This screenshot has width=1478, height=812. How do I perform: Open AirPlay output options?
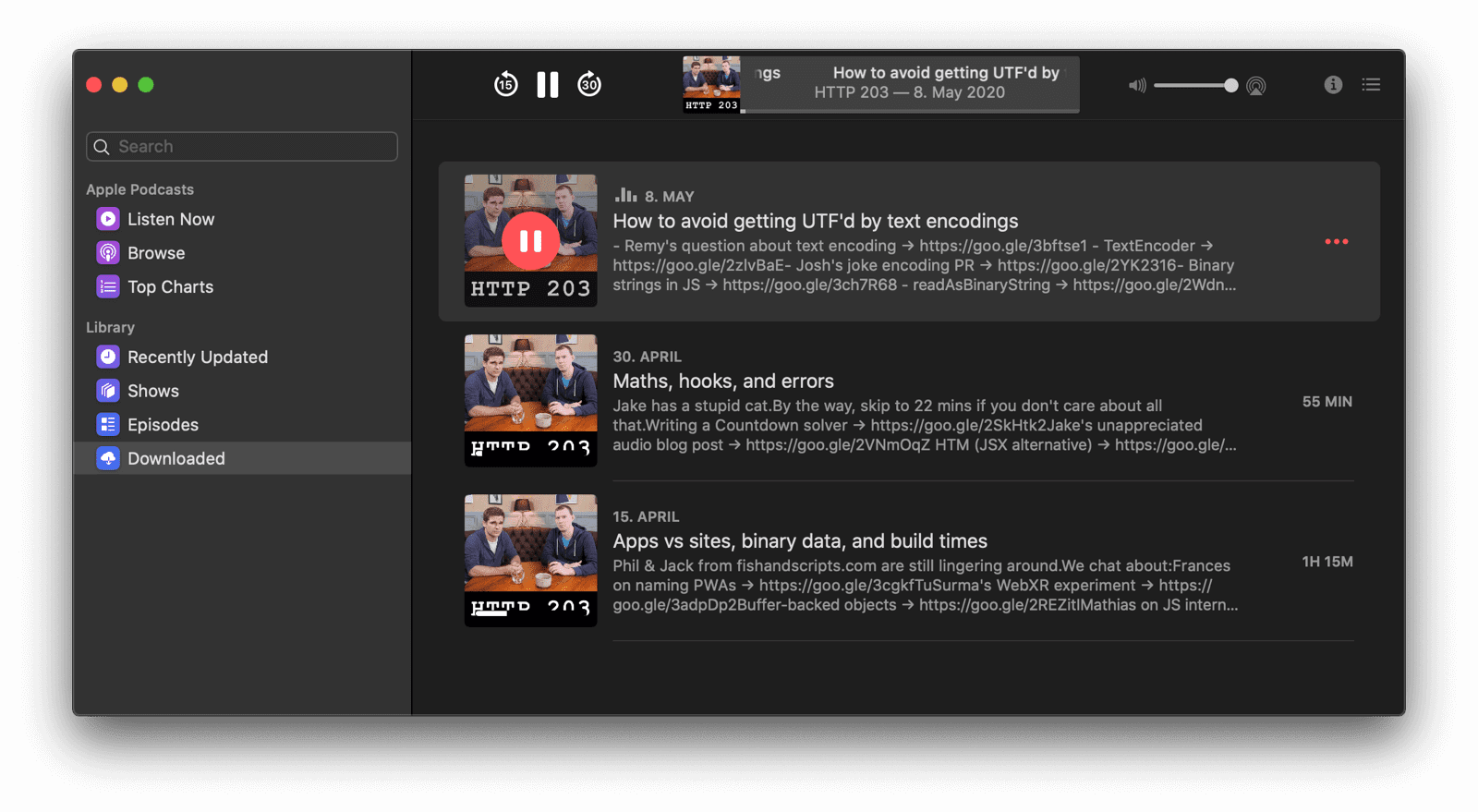tap(1256, 86)
